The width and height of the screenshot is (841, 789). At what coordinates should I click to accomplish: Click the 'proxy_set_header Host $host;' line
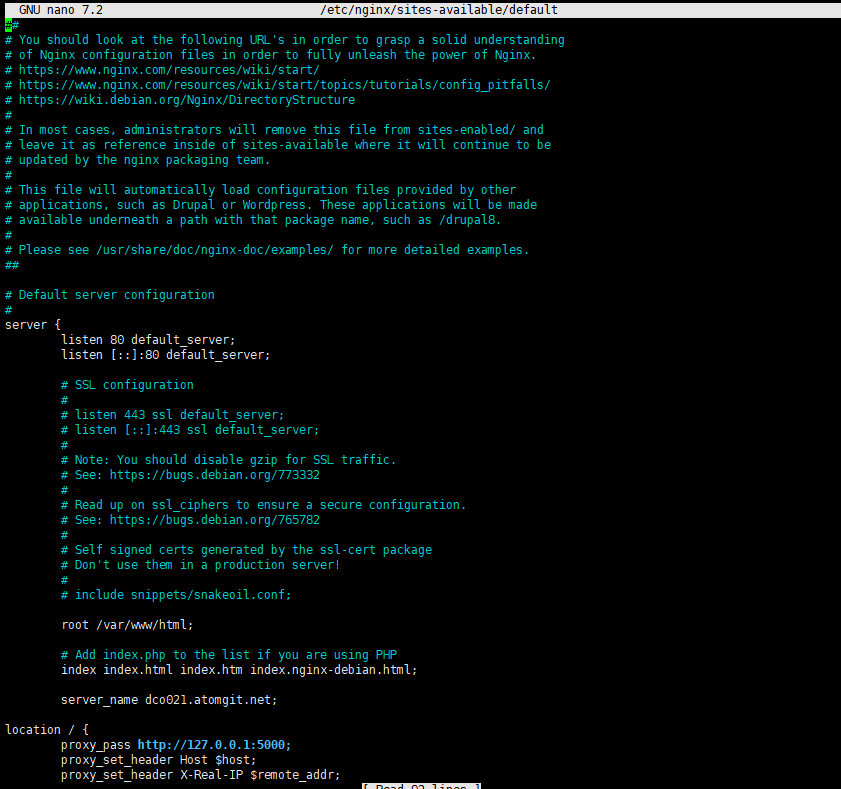[159, 760]
